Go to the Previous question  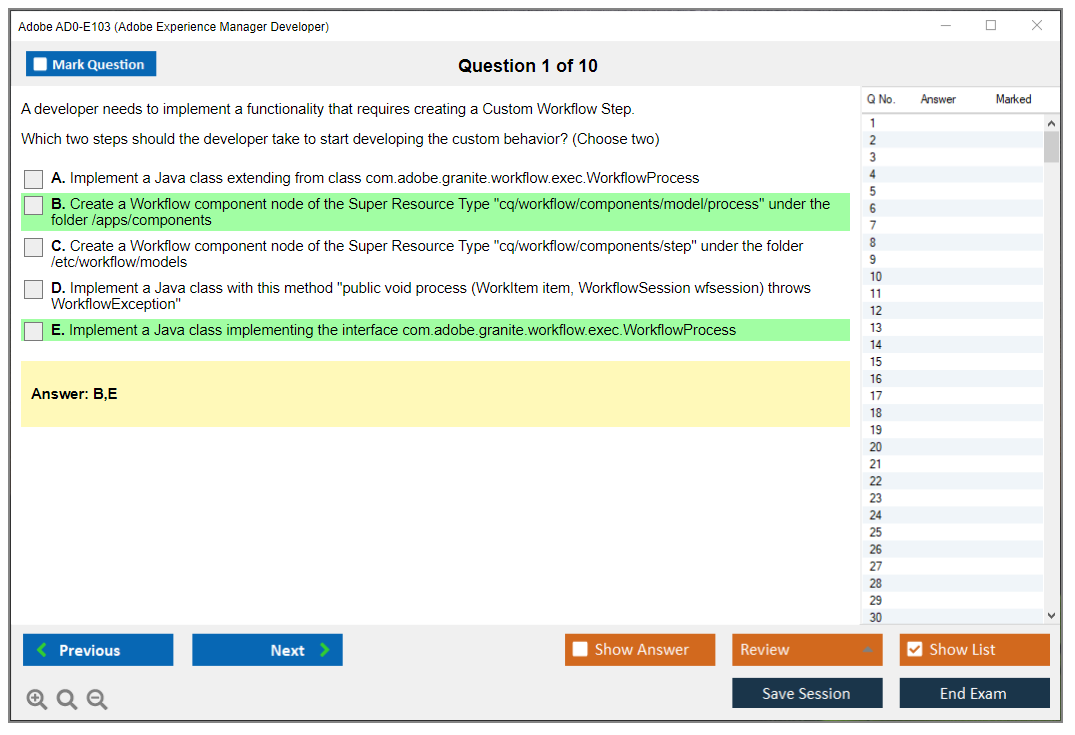click(98, 650)
